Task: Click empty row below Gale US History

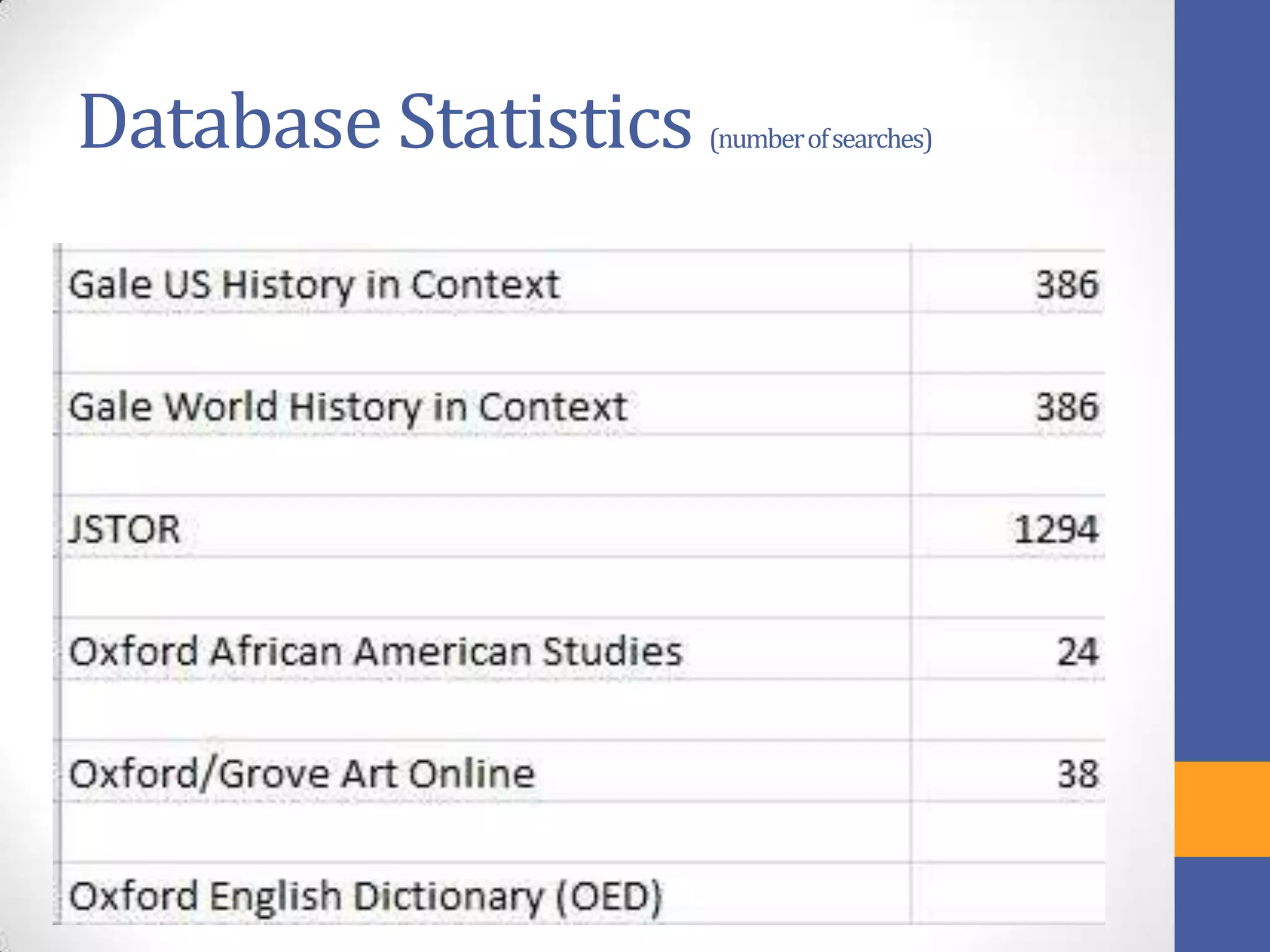Action: coord(484,343)
